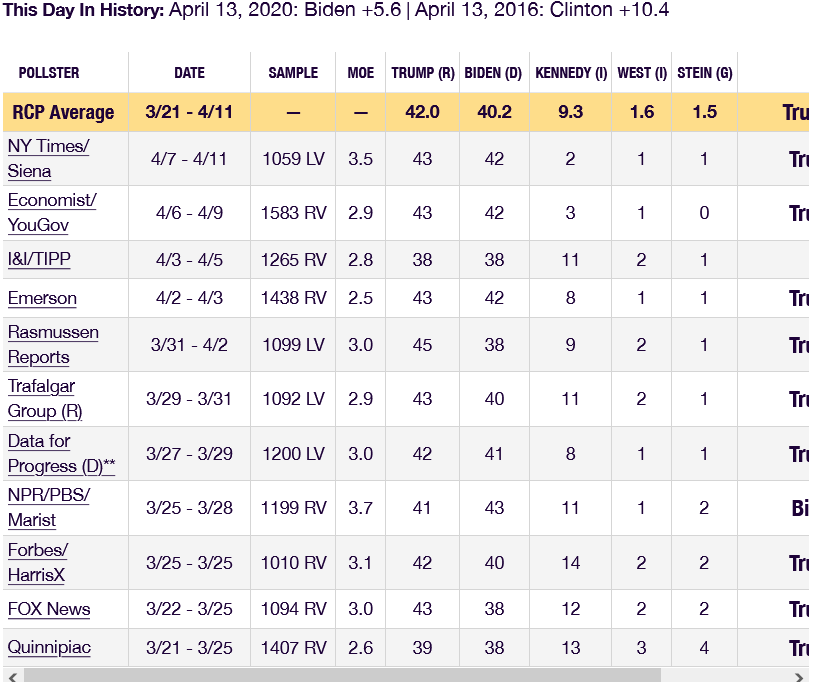Screen dimensions: 833x682
Task: Click Quinnipiac date 3/21 - 3/25
Action: click(189, 647)
